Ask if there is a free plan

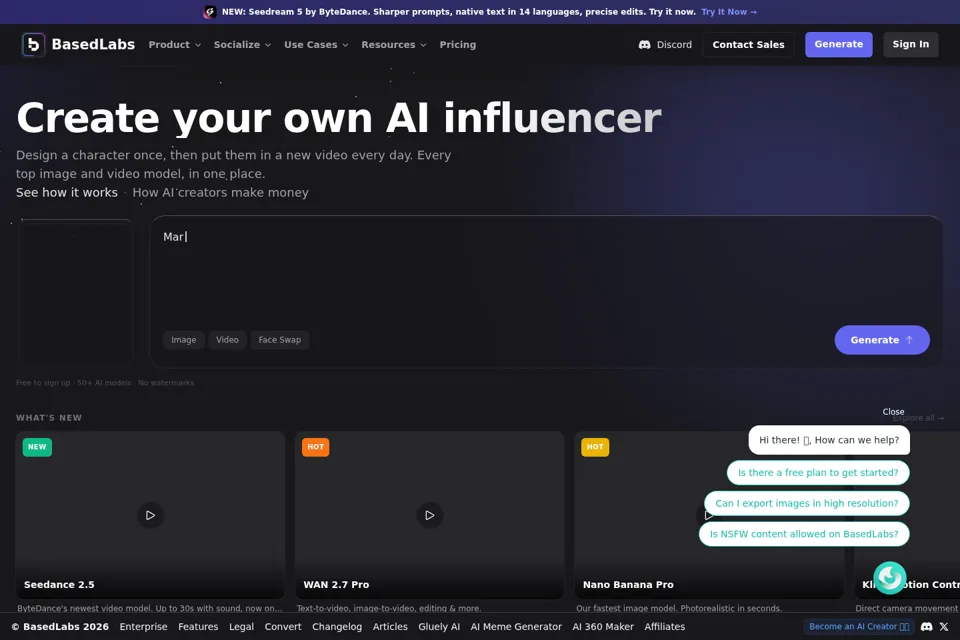817,473
